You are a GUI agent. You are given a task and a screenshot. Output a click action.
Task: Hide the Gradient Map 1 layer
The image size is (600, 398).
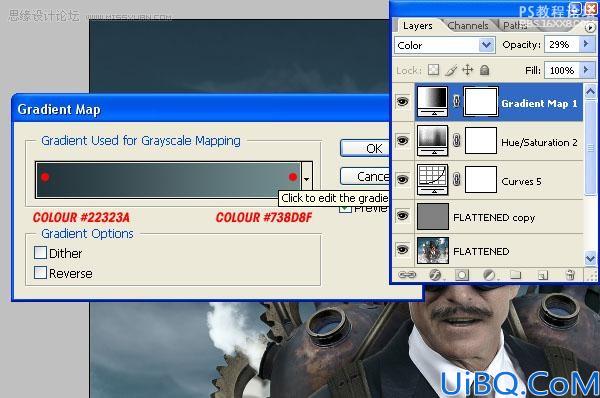(403, 102)
